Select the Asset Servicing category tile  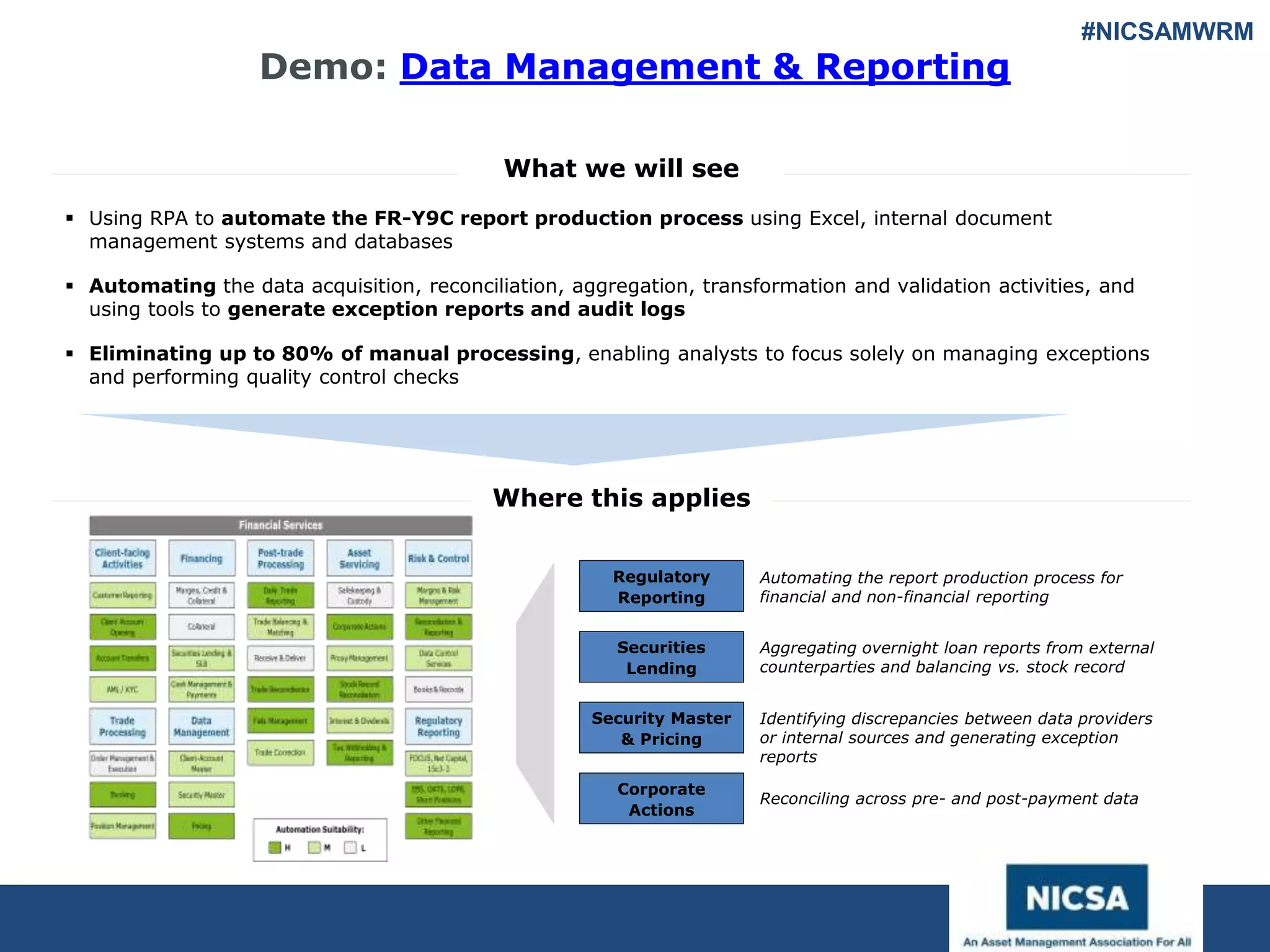pos(360,558)
